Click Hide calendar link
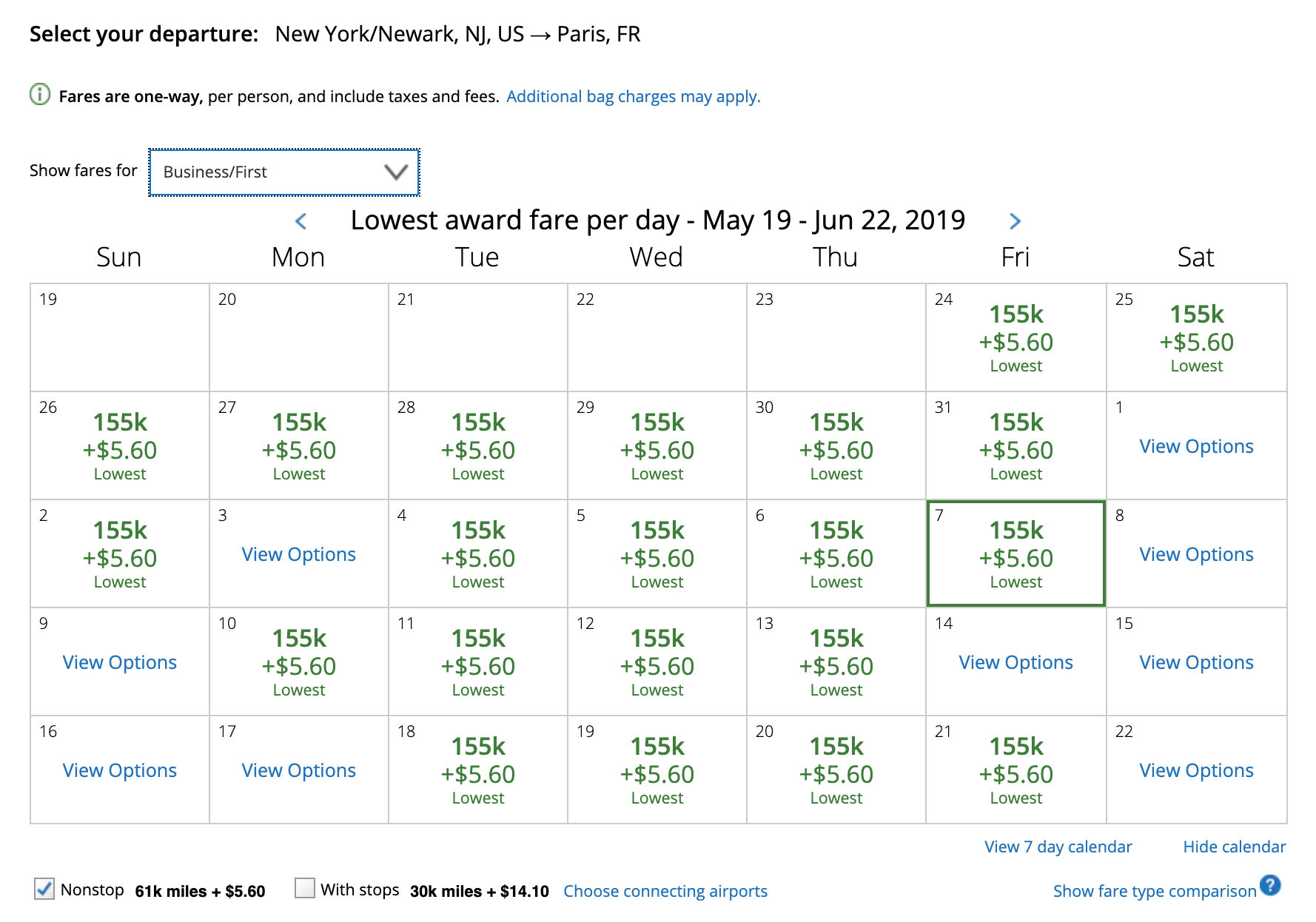This screenshot has width=1316, height=922. pyautogui.click(x=1234, y=847)
